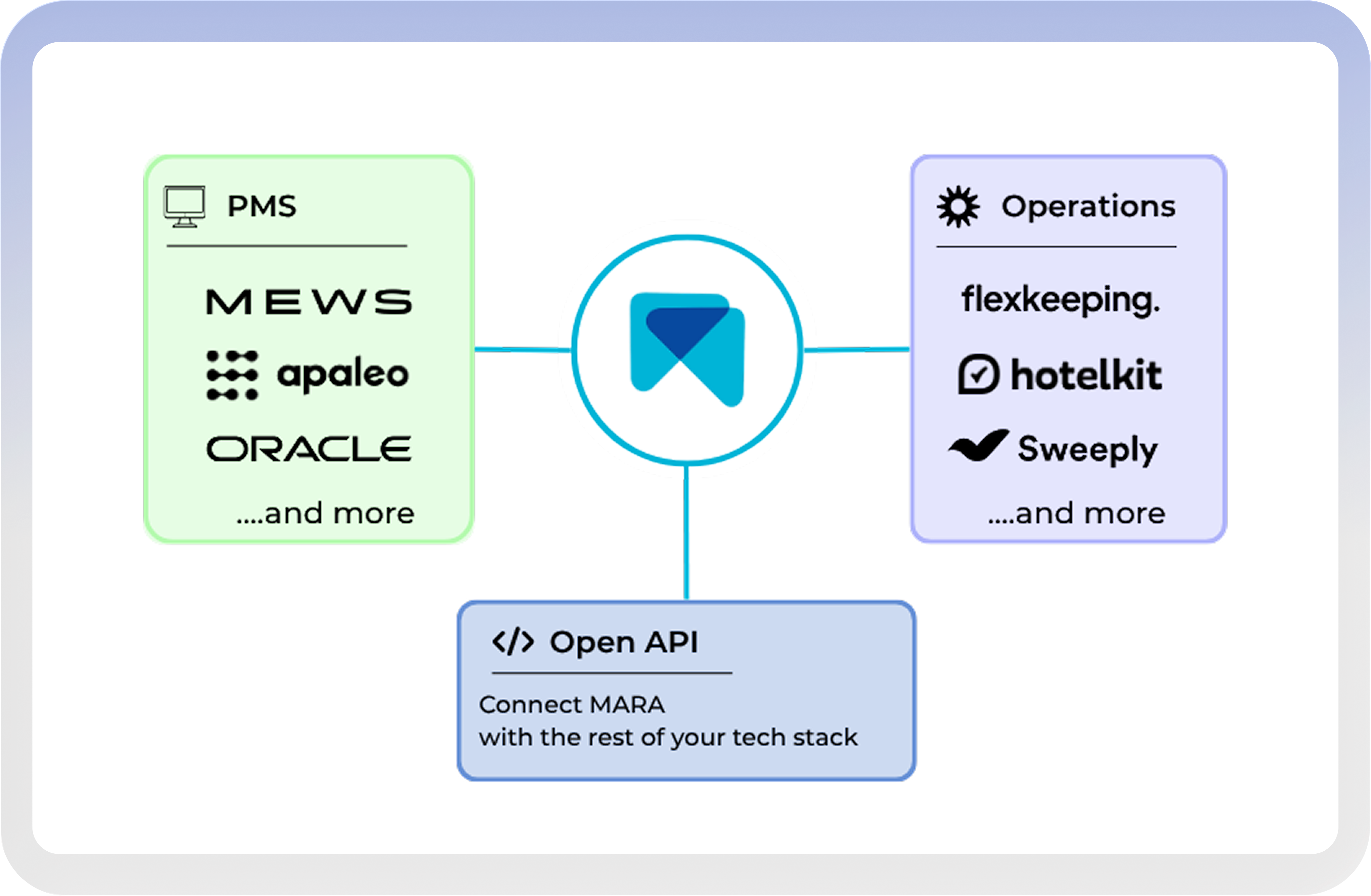1371x896 pixels.
Task: Click the apaleo dotted logo icon
Action: coord(232,375)
